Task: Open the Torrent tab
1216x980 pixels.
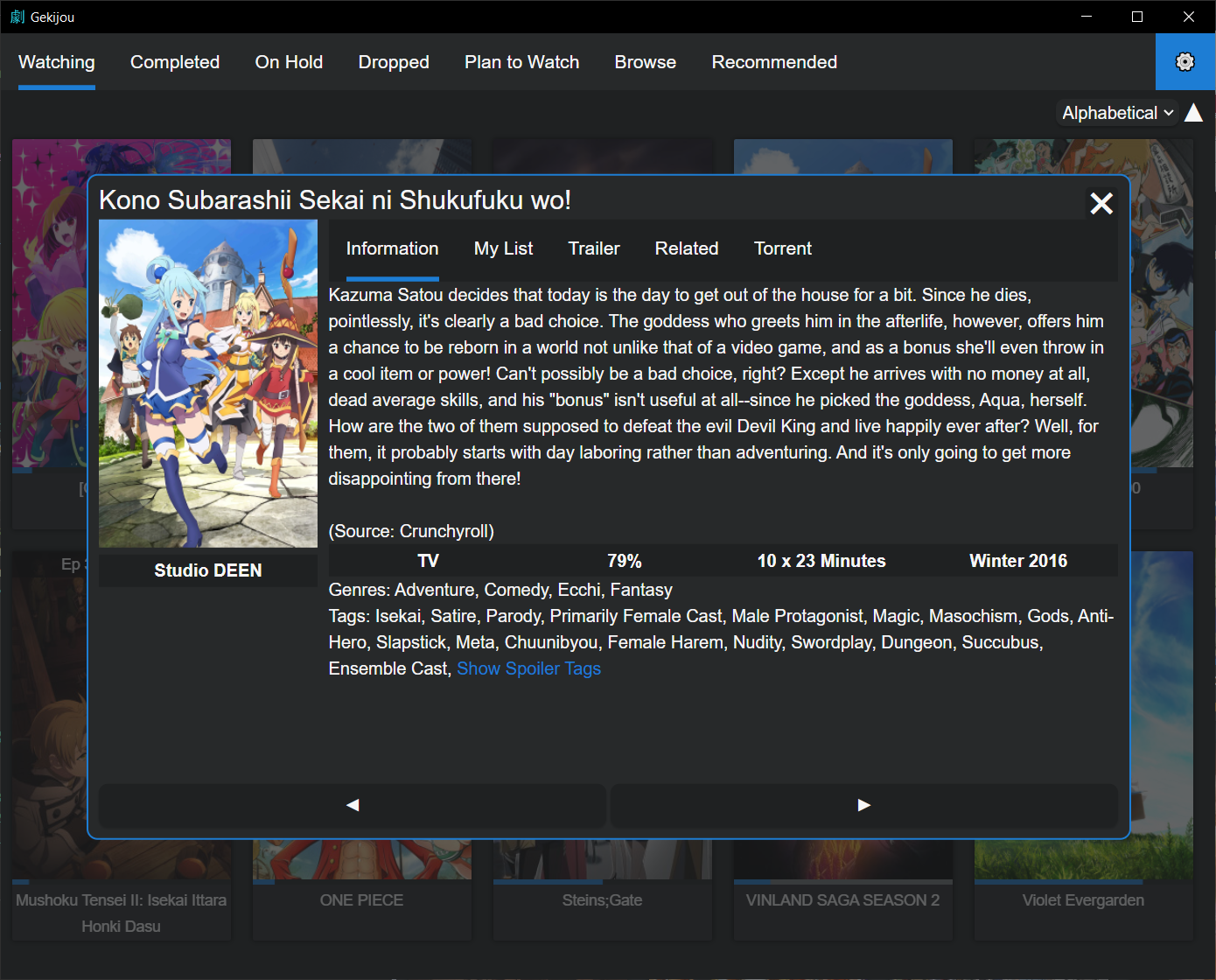Action: pyautogui.click(x=783, y=248)
